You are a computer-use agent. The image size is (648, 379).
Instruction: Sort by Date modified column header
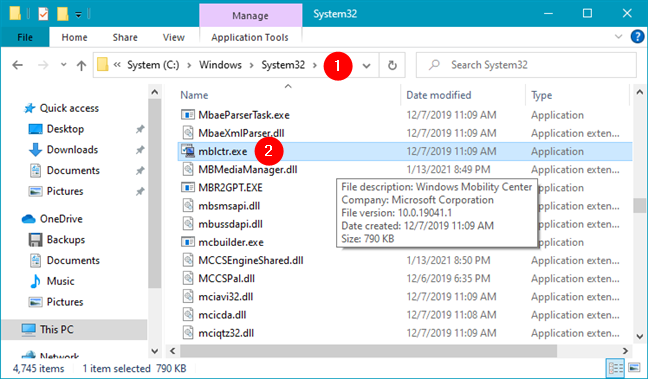pyautogui.click(x=438, y=95)
